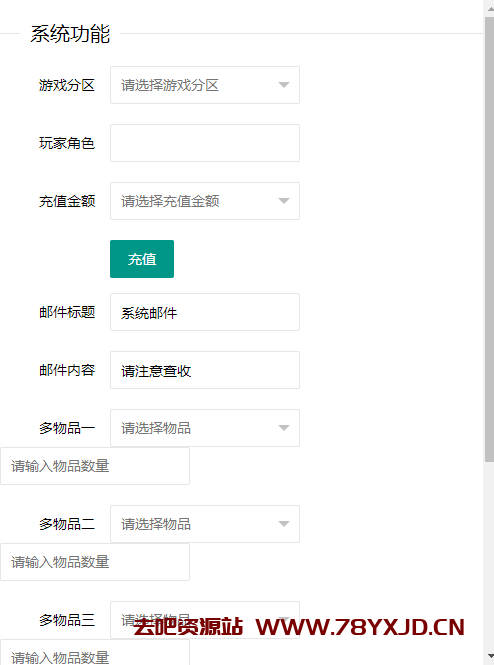The height and width of the screenshot is (665, 494).
Task: Click the 邮件标题 field containing 系统邮件
Action: 205,312
